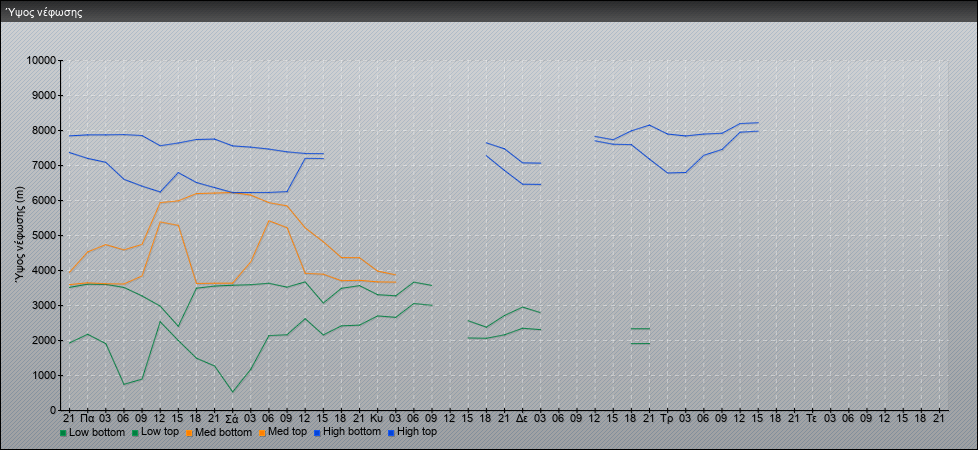978x450 pixels.
Task: Select the 'Δε' day label on the x-axis
Action: tap(521, 417)
